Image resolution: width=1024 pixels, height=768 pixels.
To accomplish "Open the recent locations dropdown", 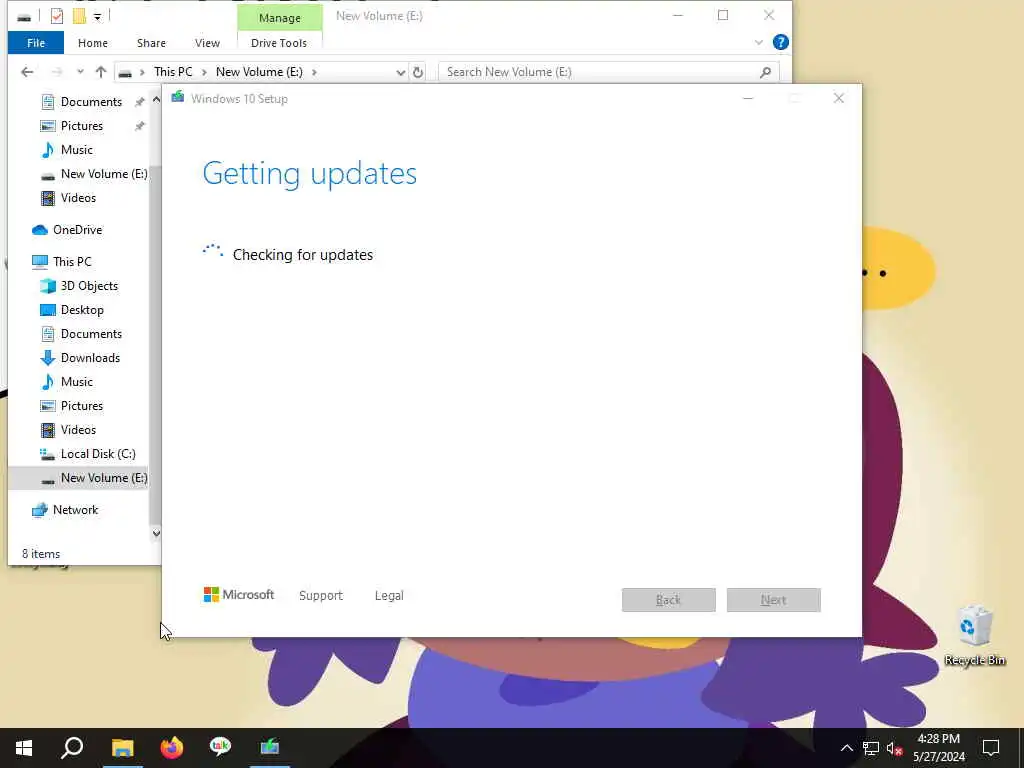I will tap(80, 72).
